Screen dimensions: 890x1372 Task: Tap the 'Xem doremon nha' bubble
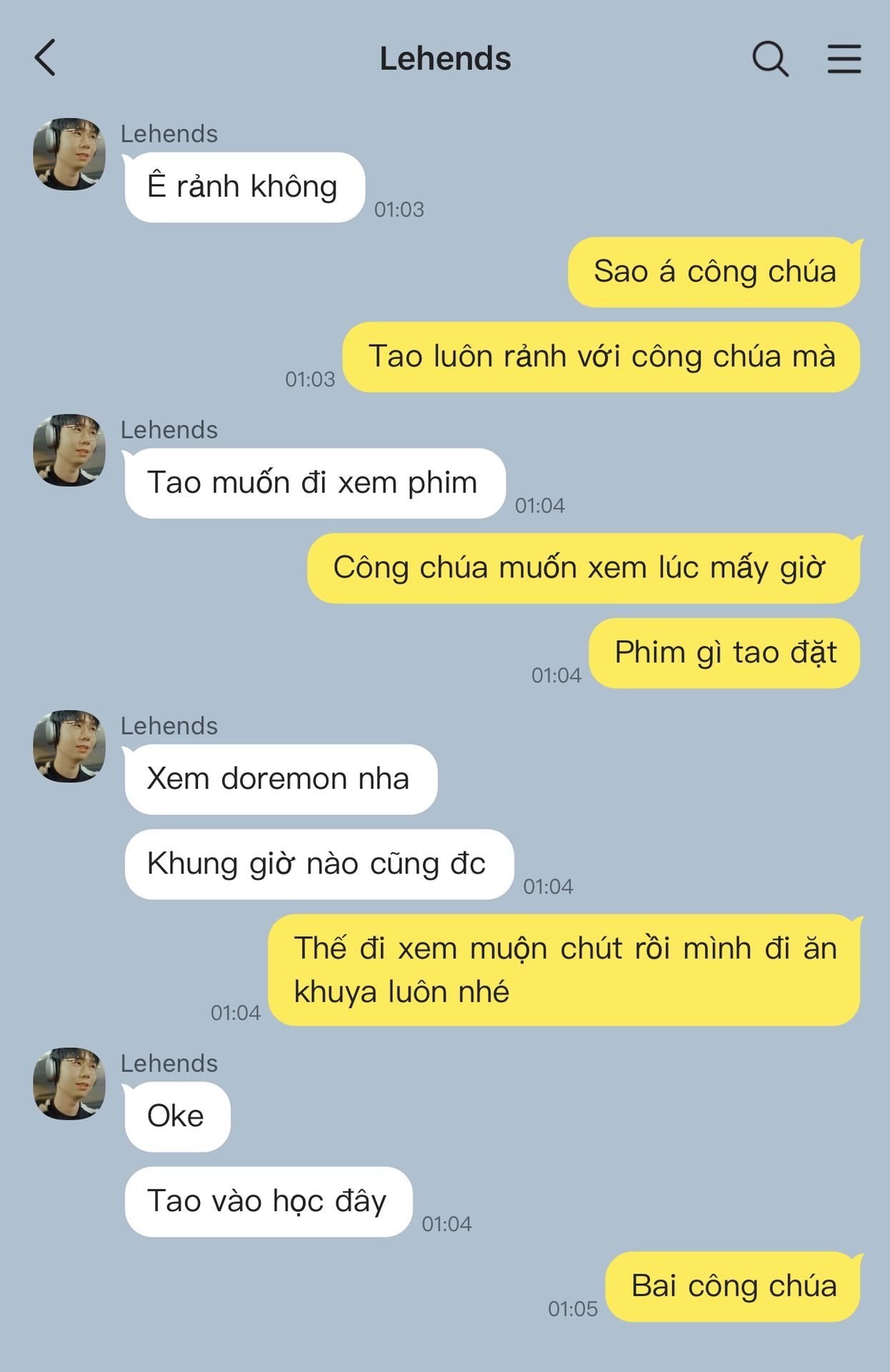point(281,779)
